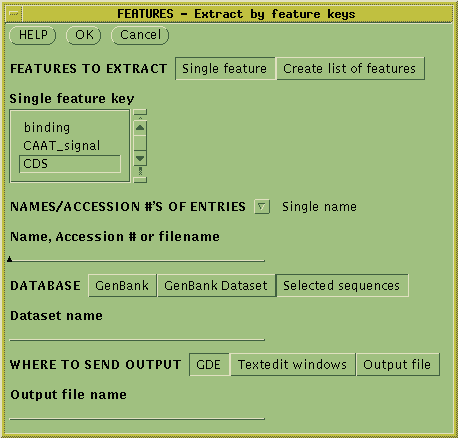Send output to Textedit windows
Screen dimensions: 458x438
click(x=293, y=365)
